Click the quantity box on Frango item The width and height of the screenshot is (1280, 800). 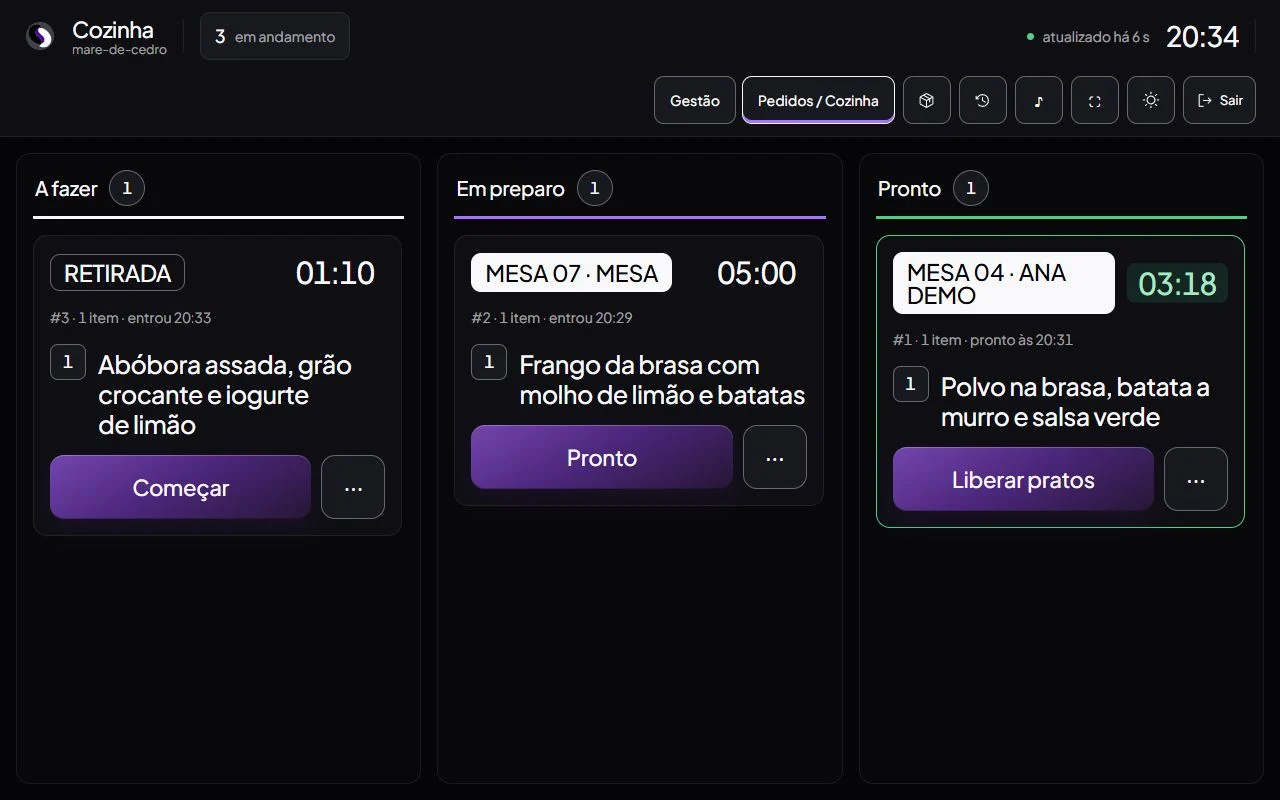[x=489, y=362]
